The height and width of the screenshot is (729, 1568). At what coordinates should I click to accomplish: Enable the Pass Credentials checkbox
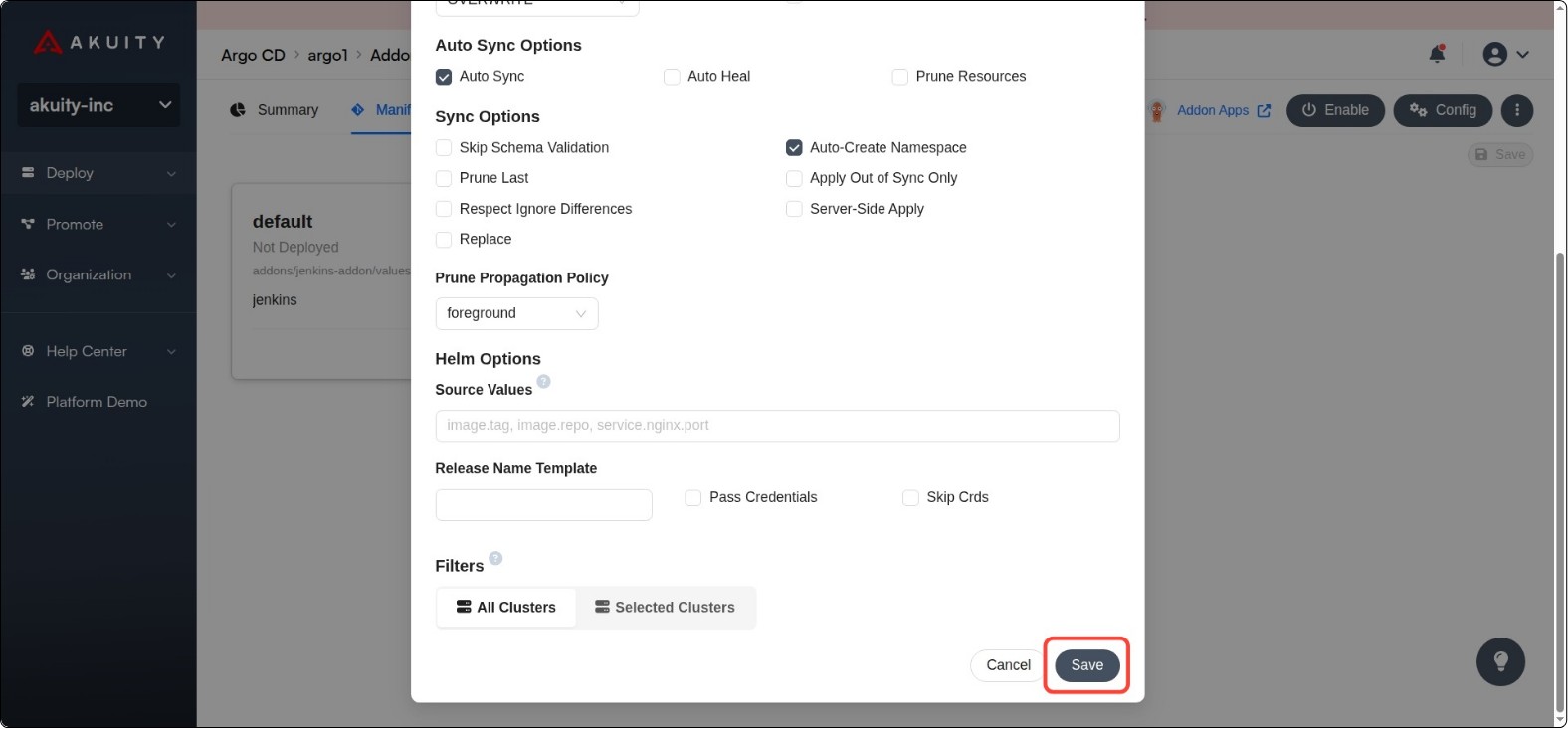693,498
